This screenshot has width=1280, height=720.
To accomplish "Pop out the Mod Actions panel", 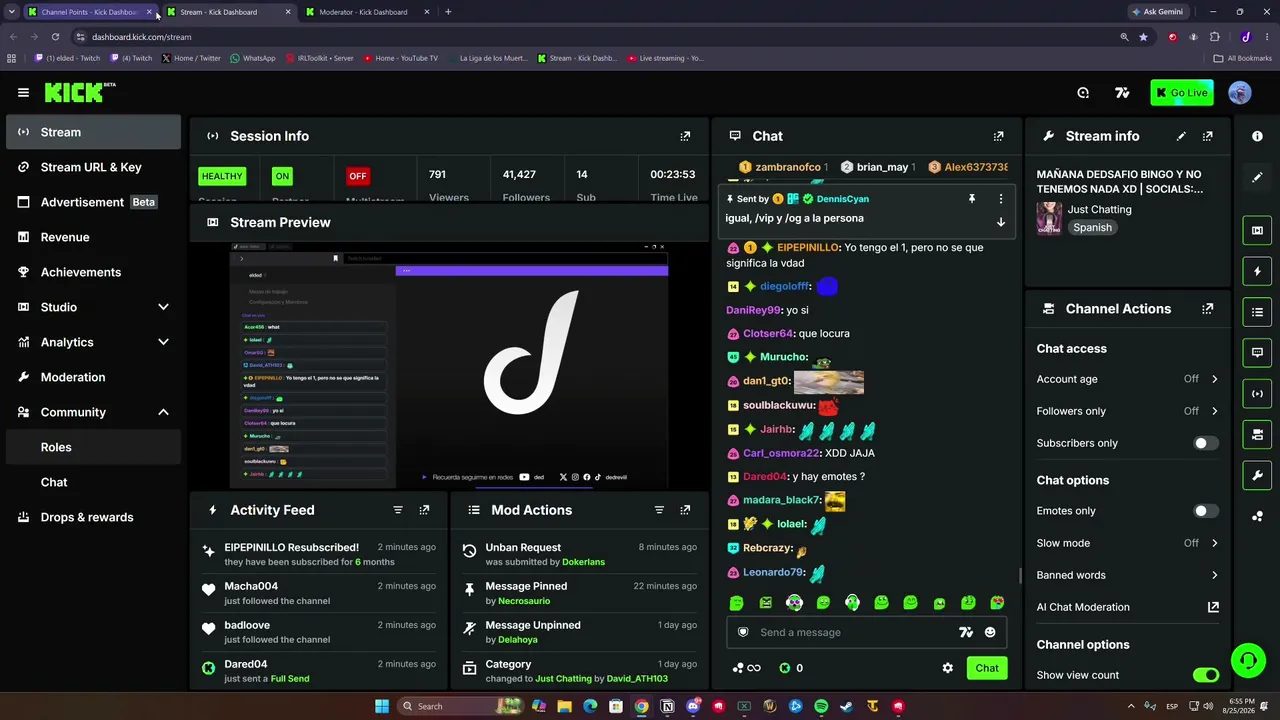I will coord(685,510).
